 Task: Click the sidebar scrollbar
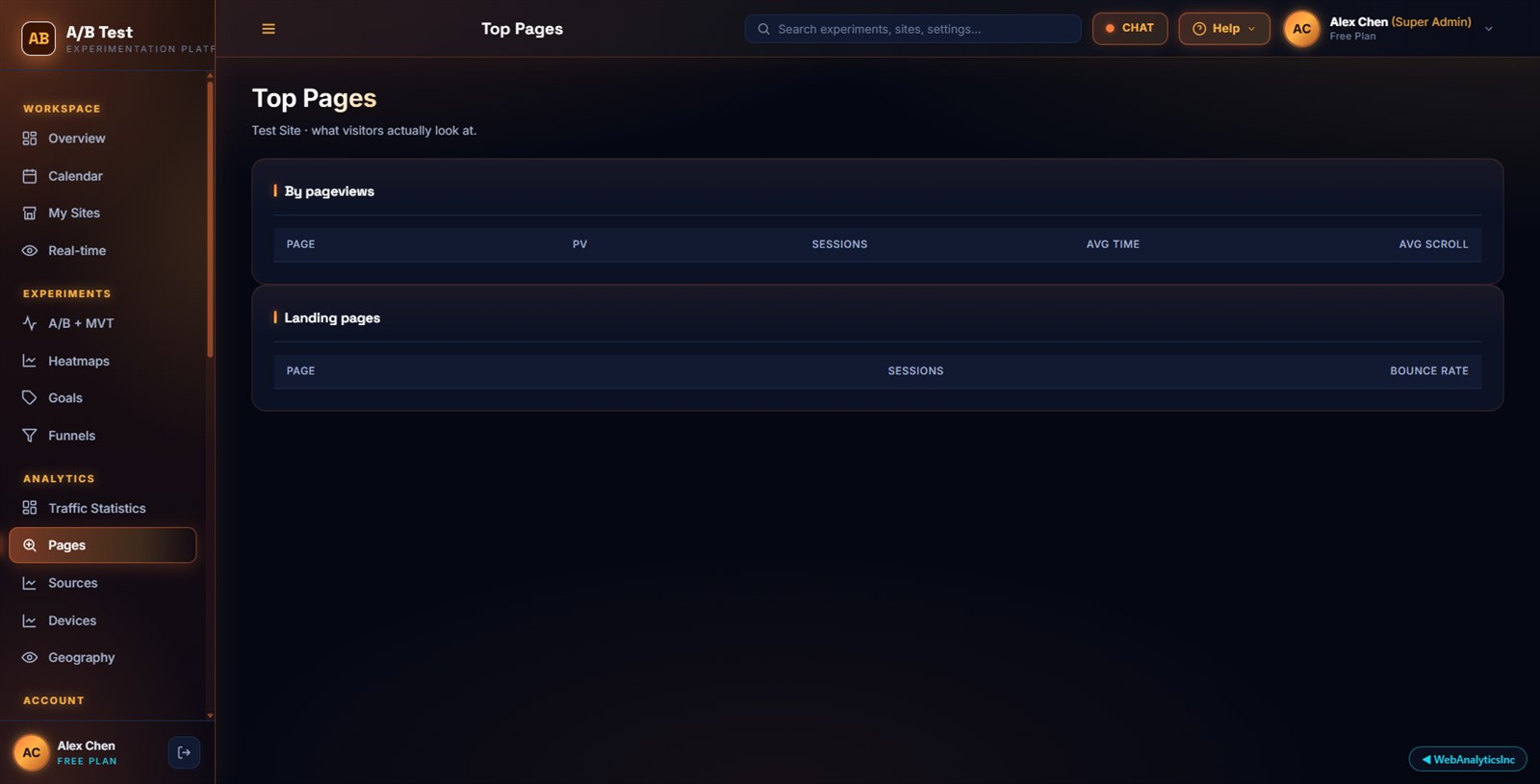click(210, 221)
